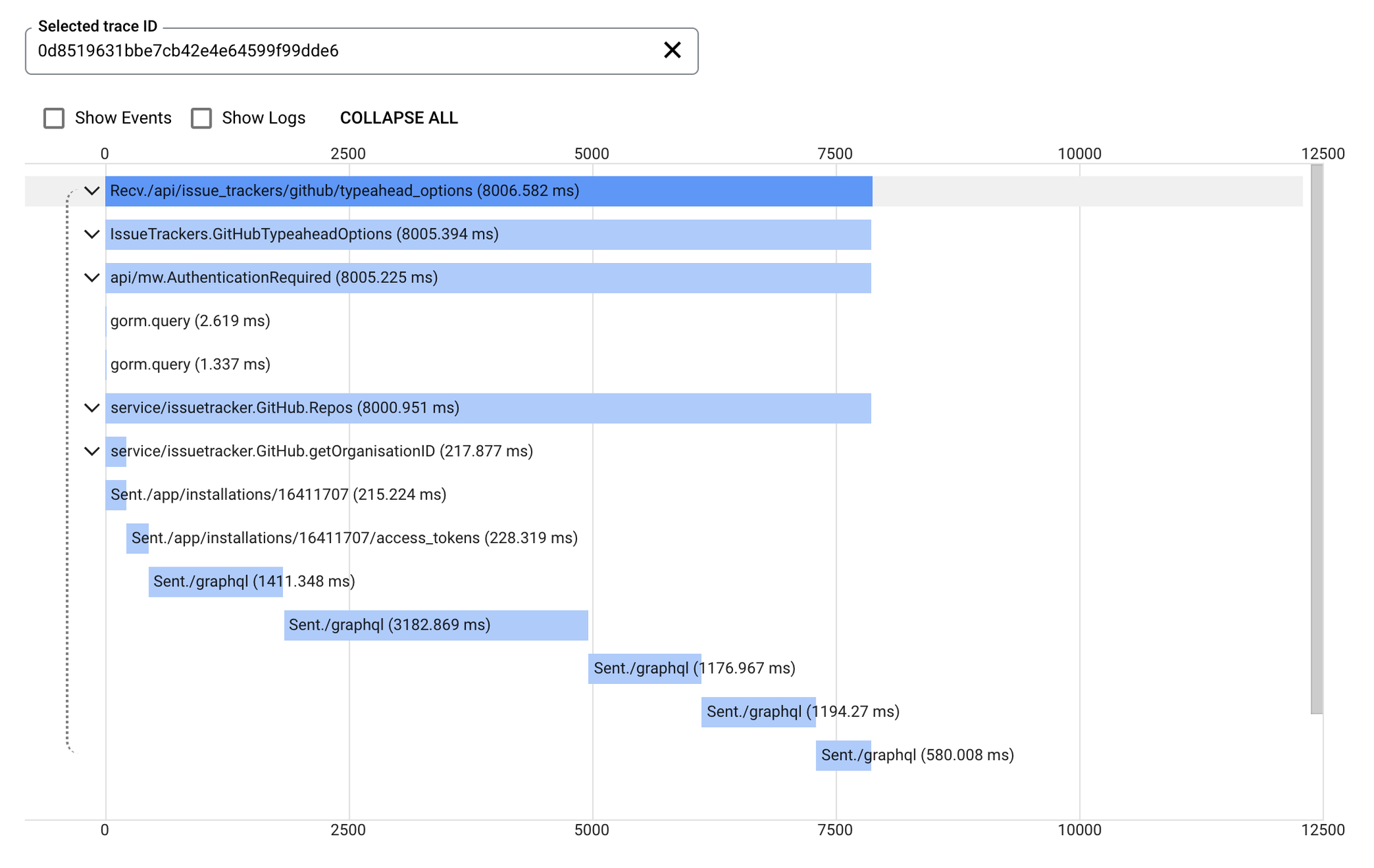Clear the selected trace ID with X

(672, 50)
